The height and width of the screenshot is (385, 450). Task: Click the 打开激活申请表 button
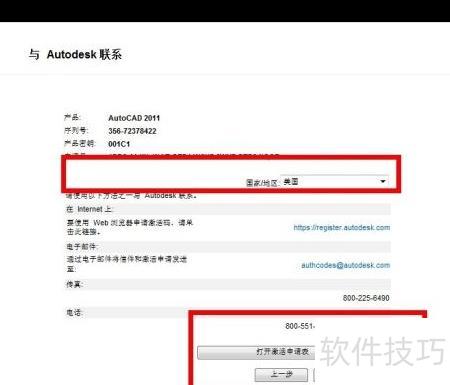pos(256,352)
